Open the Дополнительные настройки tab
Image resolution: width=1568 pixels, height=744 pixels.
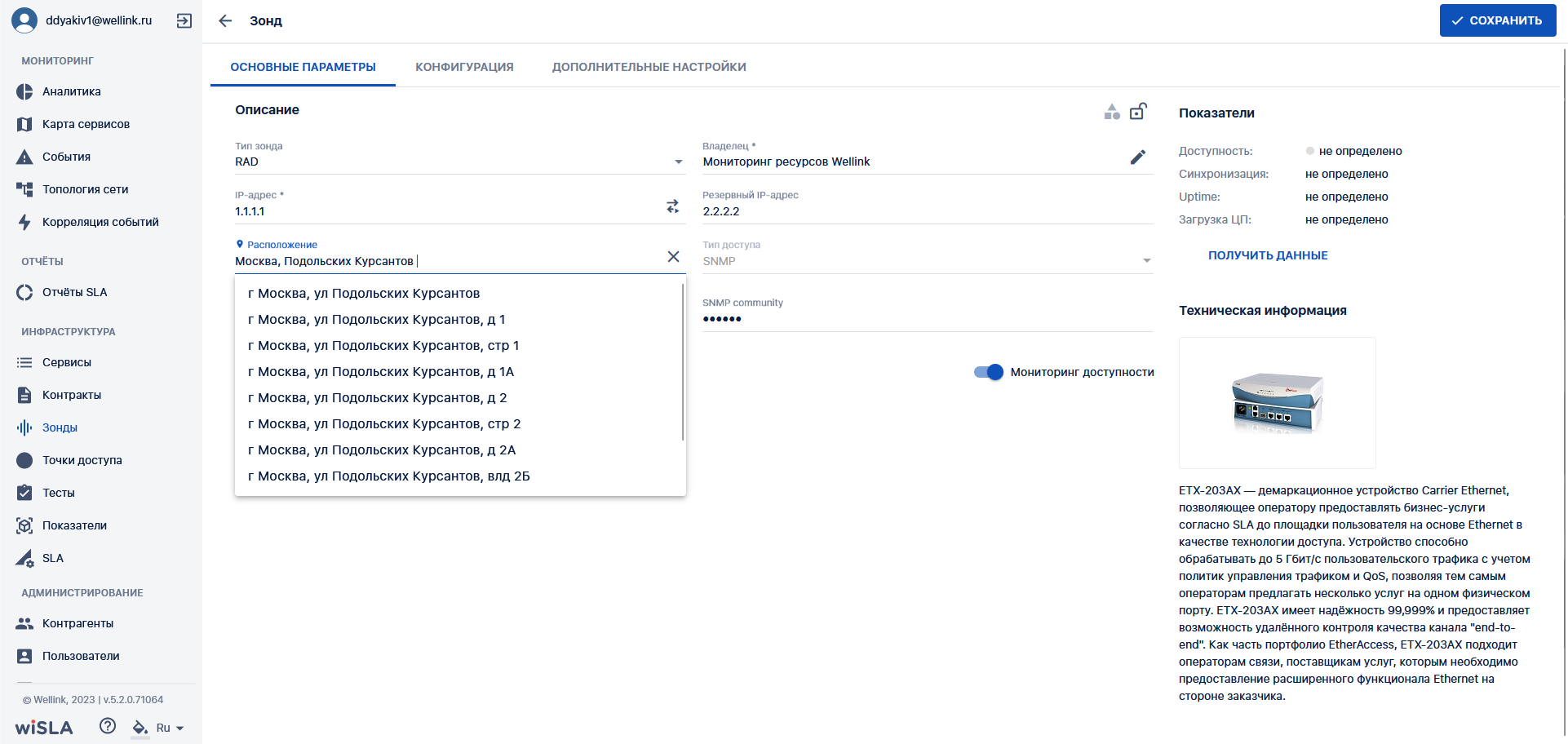[x=649, y=67]
